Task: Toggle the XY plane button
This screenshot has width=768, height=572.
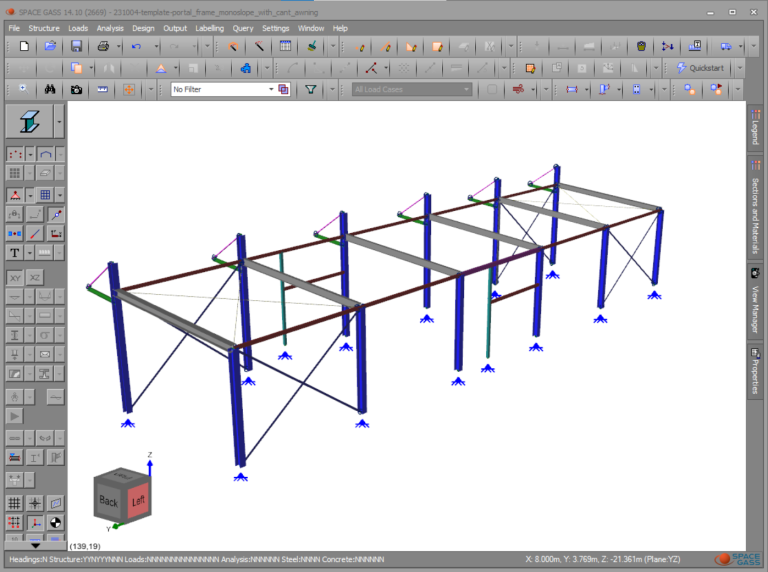Action: [x=16, y=277]
